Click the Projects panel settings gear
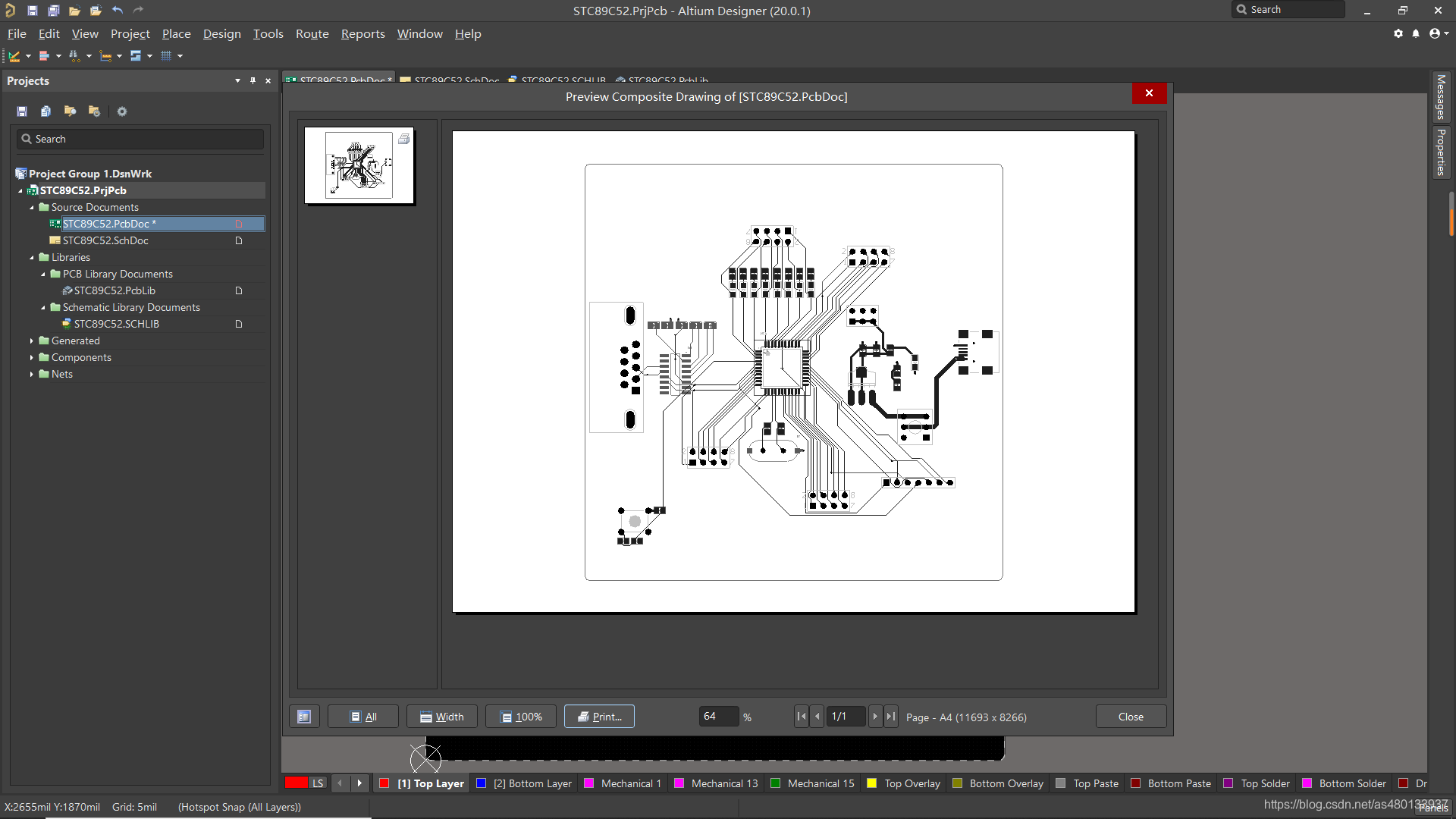 coord(122,111)
